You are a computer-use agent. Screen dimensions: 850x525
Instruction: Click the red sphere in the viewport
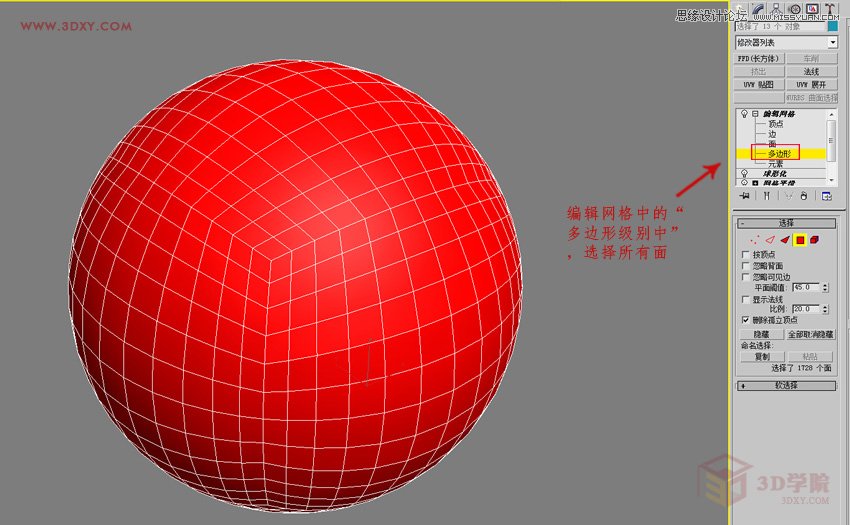[295, 286]
